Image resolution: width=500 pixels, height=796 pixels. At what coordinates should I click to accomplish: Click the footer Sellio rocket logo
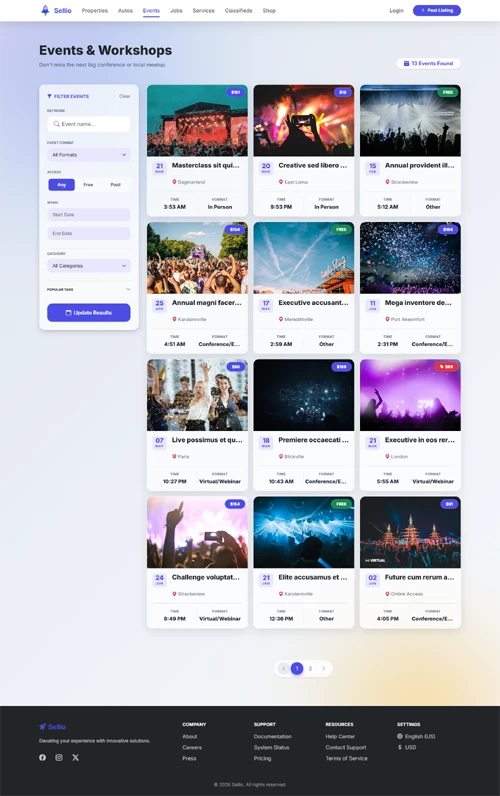(43, 727)
